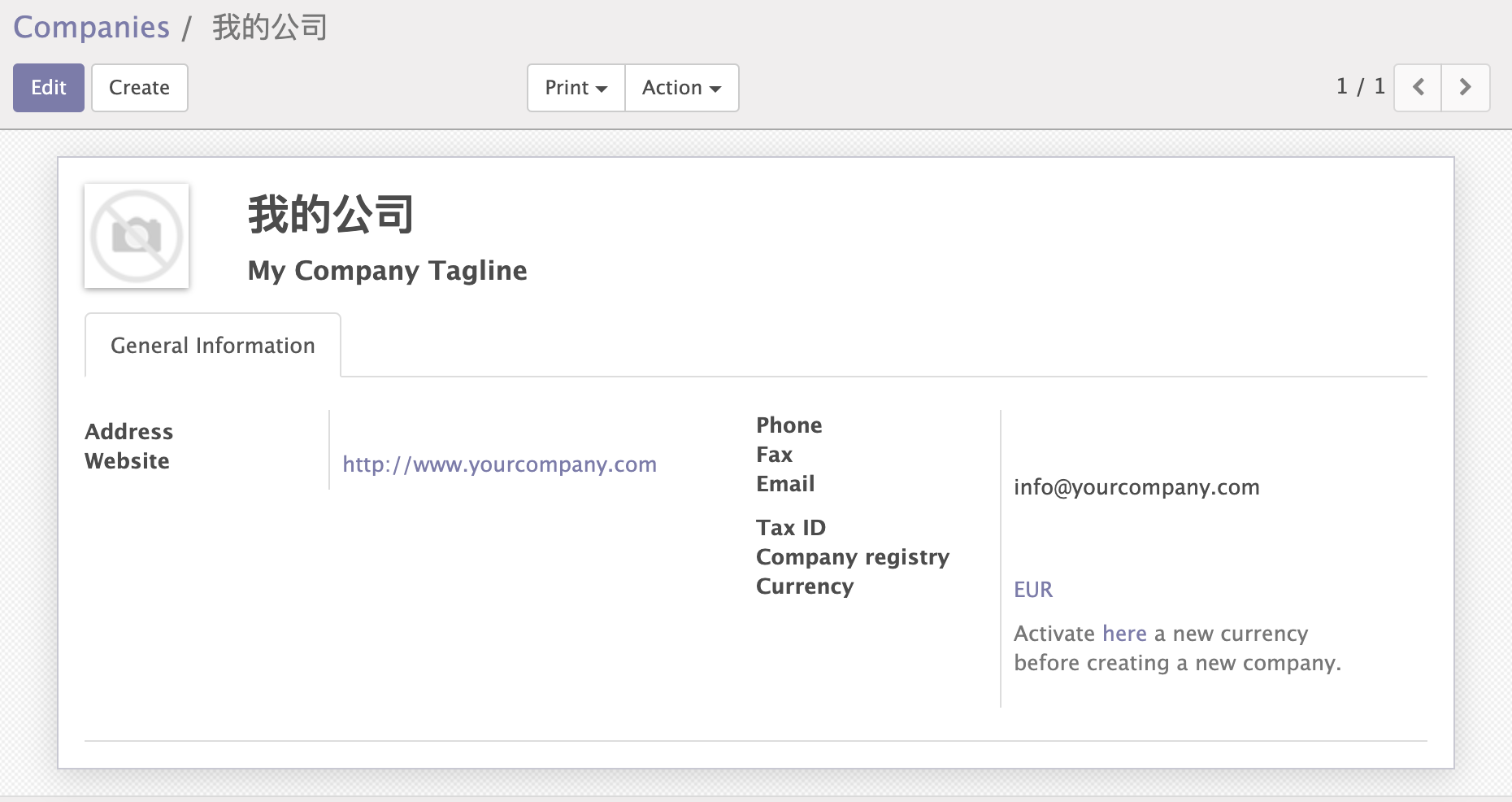Open the Action dropdown menu

682,87
